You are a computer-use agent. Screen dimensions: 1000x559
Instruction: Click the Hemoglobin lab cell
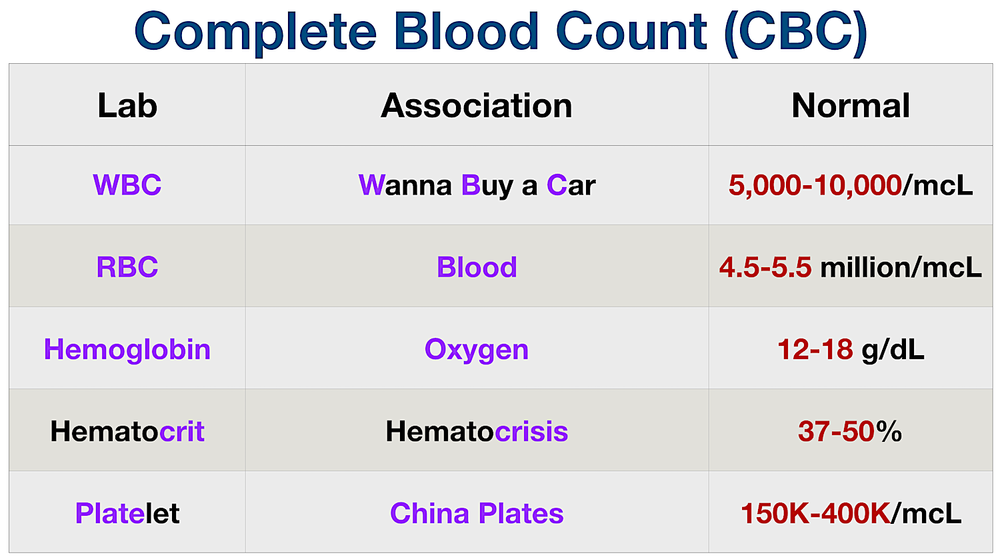[x=127, y=349]
